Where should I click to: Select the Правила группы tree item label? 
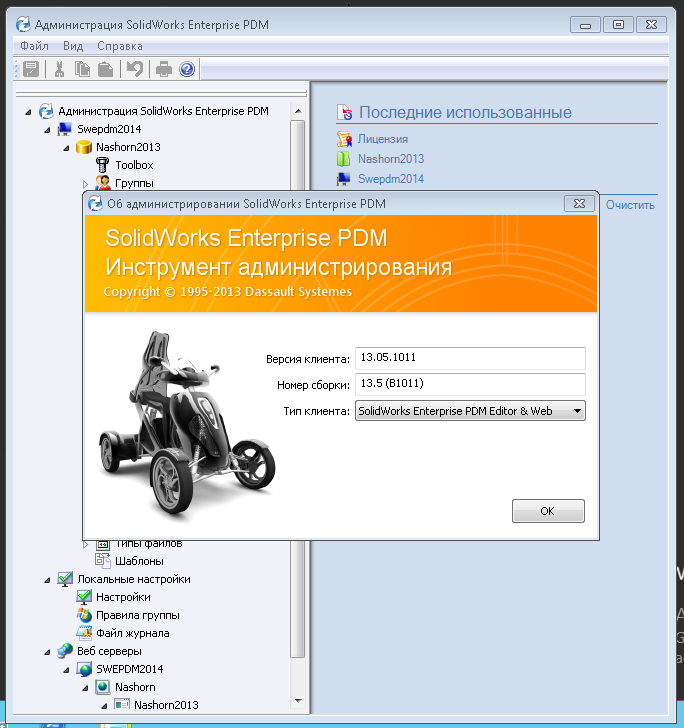tap(137, 615)
